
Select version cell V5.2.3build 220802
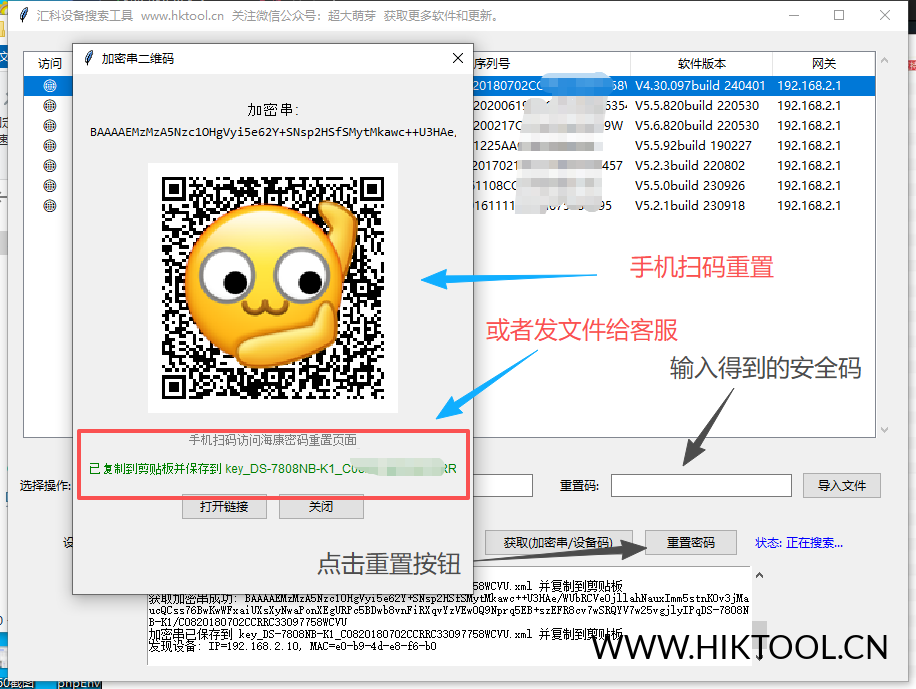[x=690, y=165]
